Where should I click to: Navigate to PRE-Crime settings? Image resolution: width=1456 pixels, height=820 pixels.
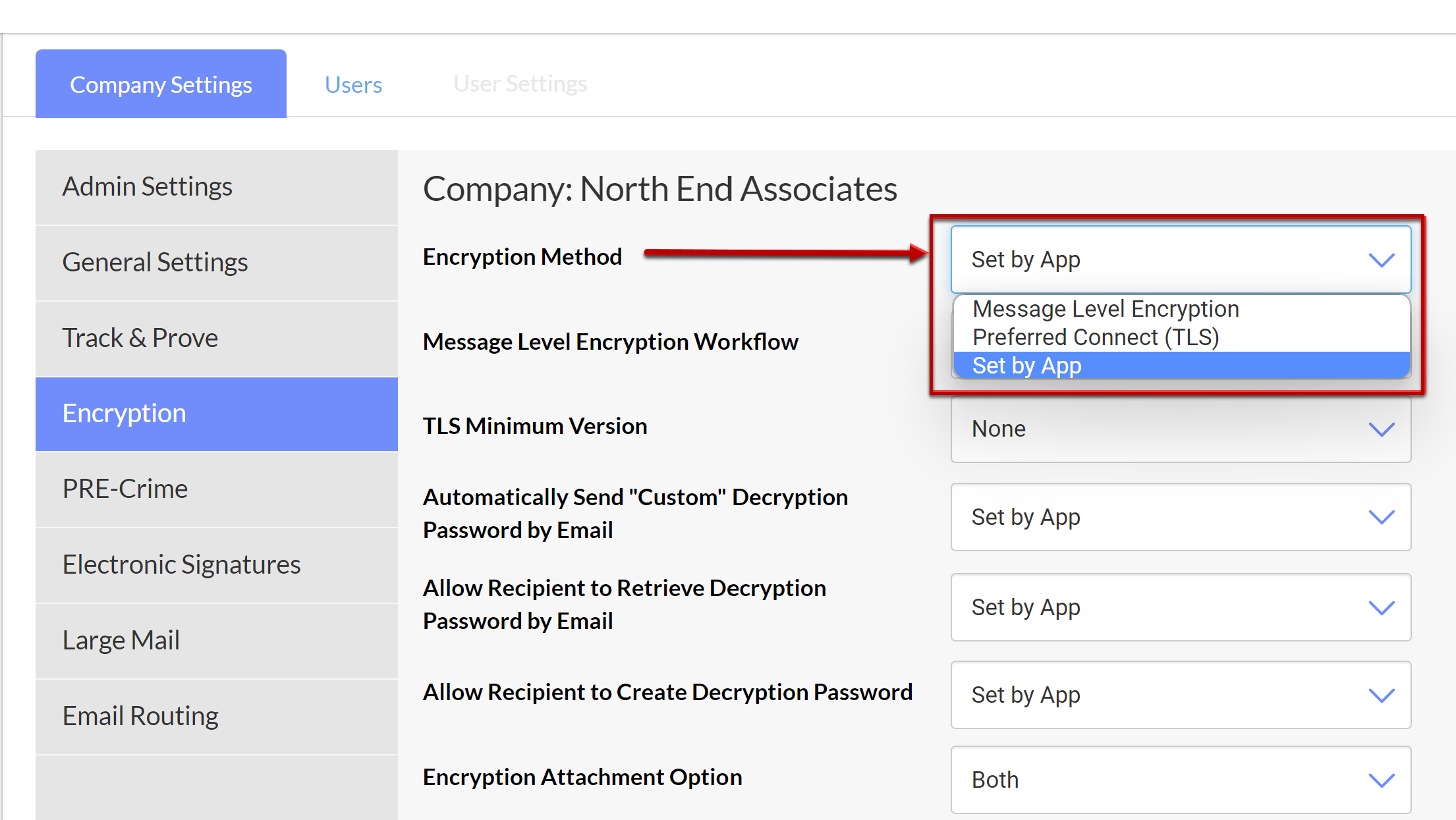(125, 488)
